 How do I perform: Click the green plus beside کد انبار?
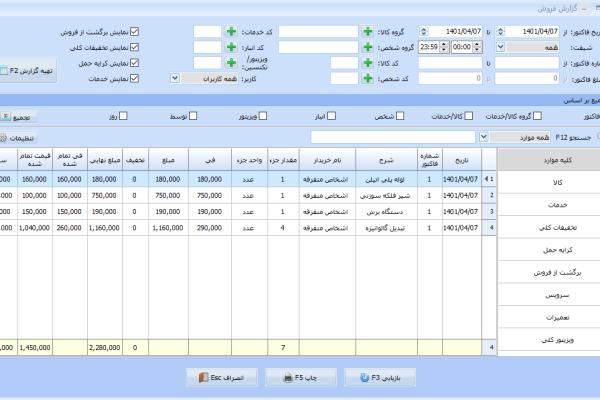pyautogui.click(x=231, y=47)
